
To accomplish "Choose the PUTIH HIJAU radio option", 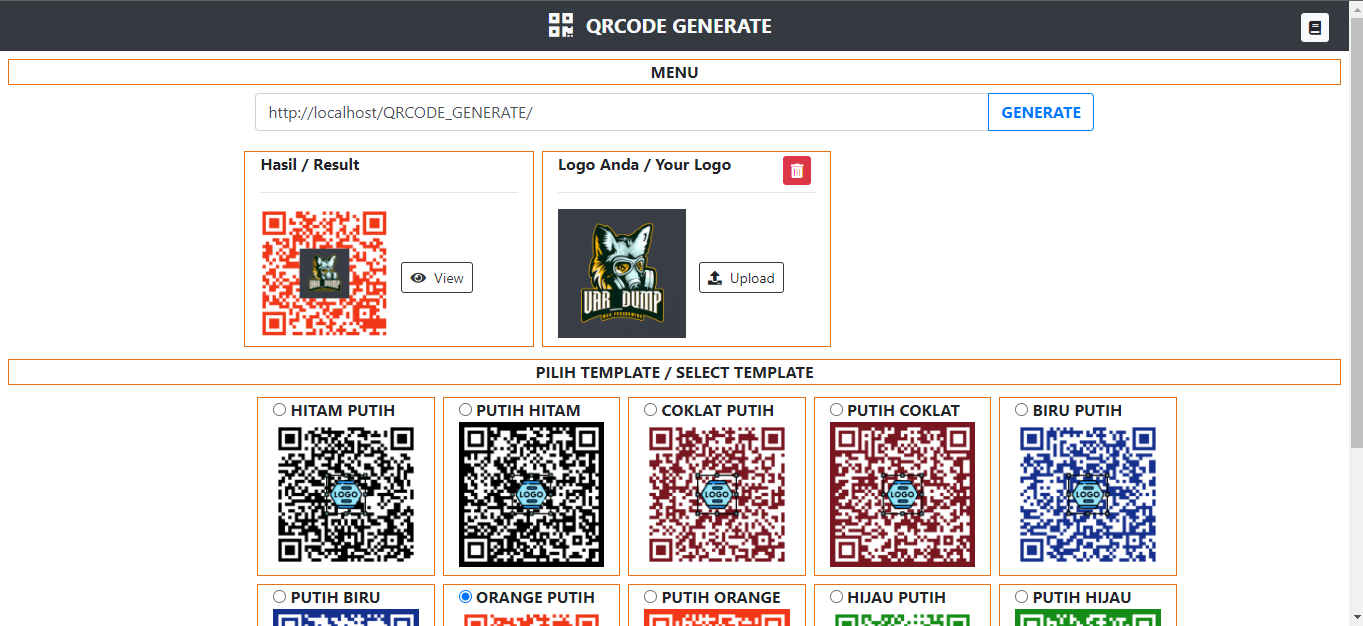I will (x=1022, y=597).
